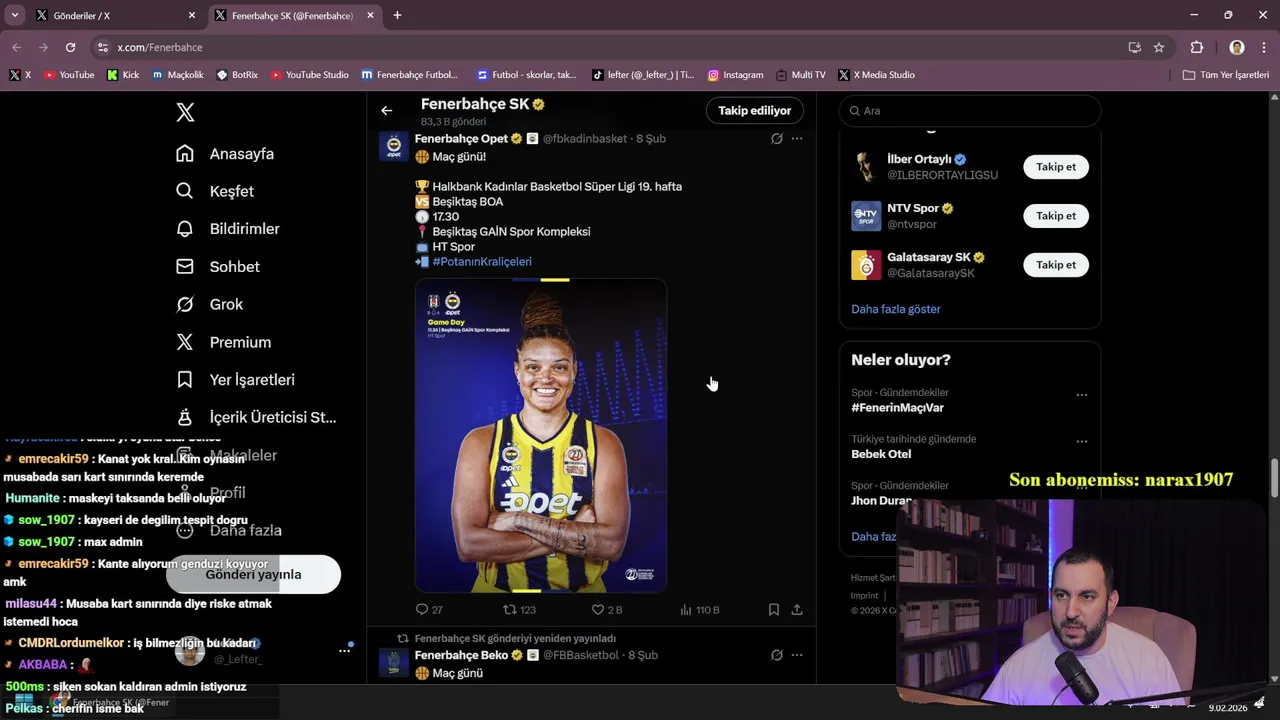Like the Fenerbahçe Opet post (2 B)
This screenshot has height=720, width=1280.
tap(598, 609)
